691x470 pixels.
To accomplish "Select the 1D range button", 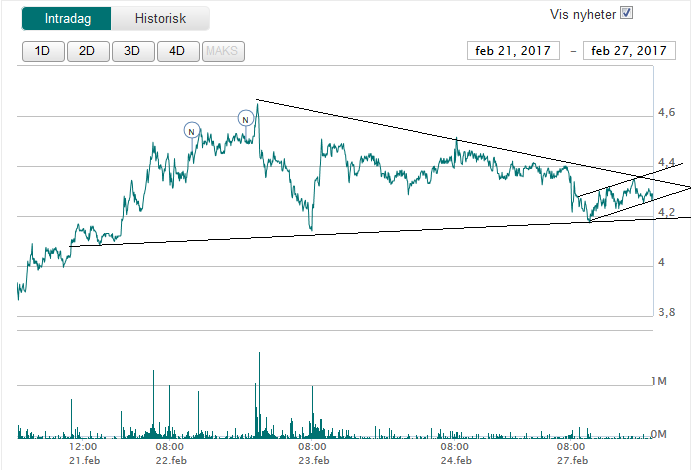I will tap(42, 51).
